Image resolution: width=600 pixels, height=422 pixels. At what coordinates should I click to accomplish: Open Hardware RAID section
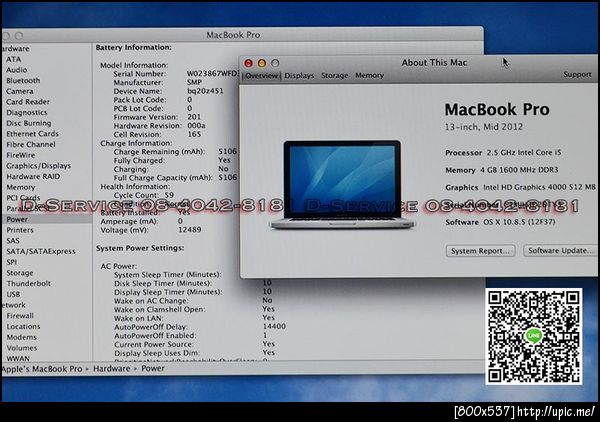click(33, 177)
